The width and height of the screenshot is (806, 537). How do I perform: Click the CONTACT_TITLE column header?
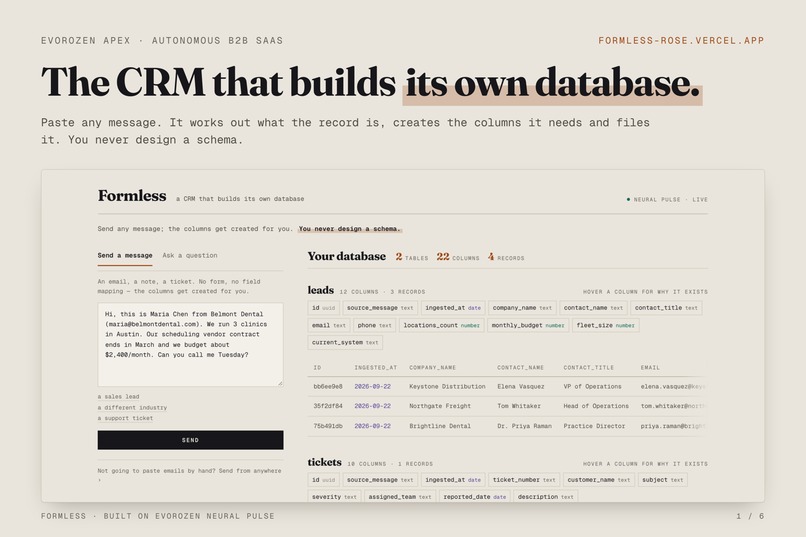tap(589, 368)
